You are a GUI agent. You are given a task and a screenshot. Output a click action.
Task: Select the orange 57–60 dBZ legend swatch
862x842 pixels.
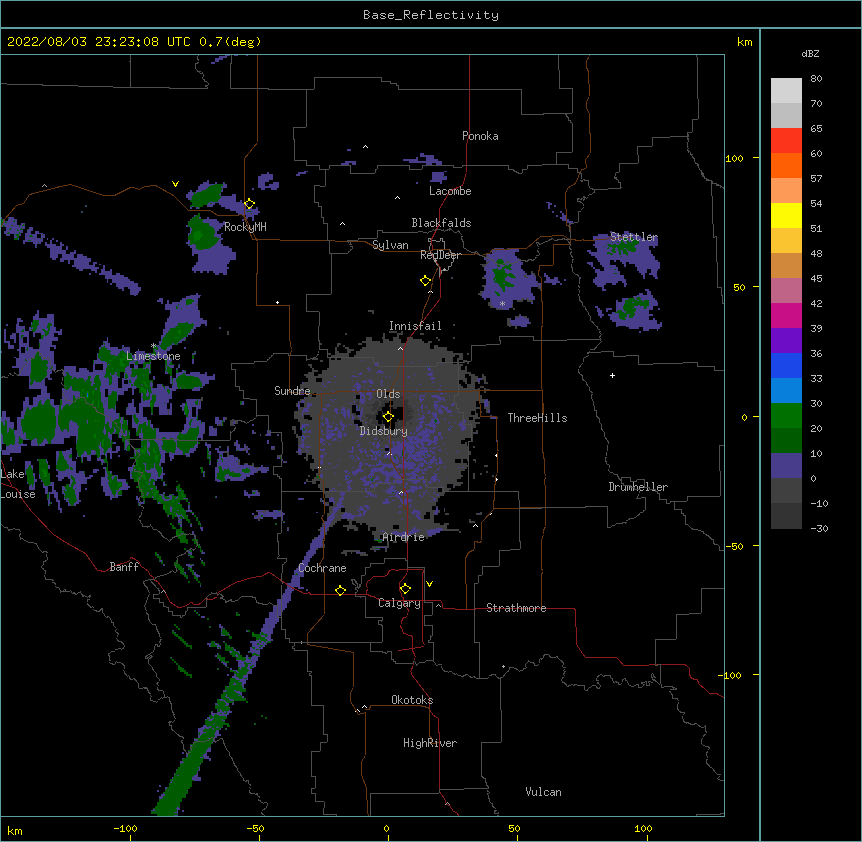[786, 165]
